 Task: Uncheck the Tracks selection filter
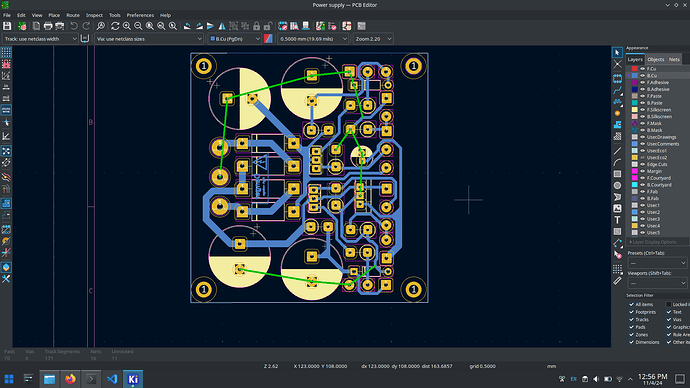point(631,319)
